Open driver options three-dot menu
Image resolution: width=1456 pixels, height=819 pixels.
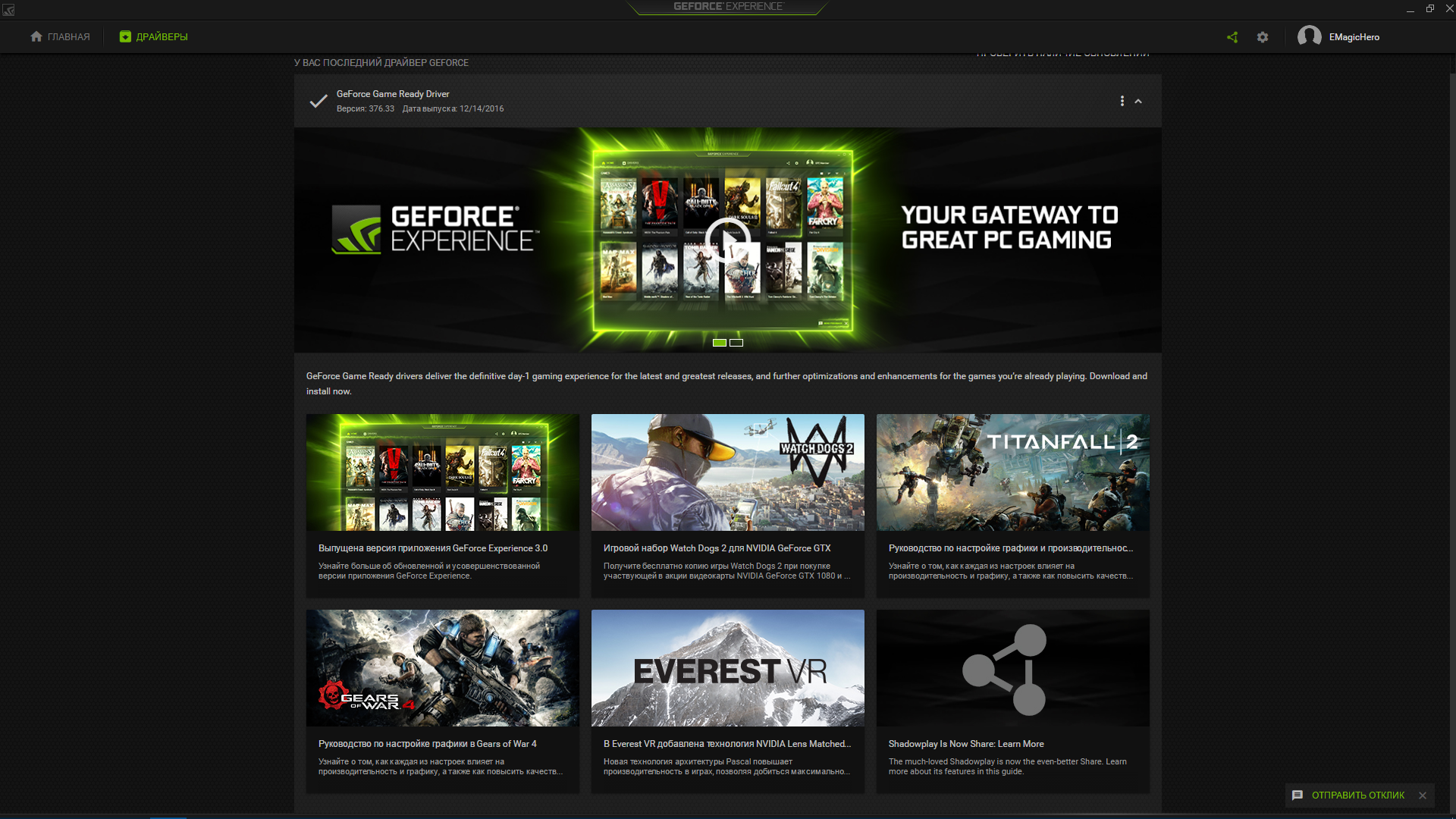(x=1122, y=101)
